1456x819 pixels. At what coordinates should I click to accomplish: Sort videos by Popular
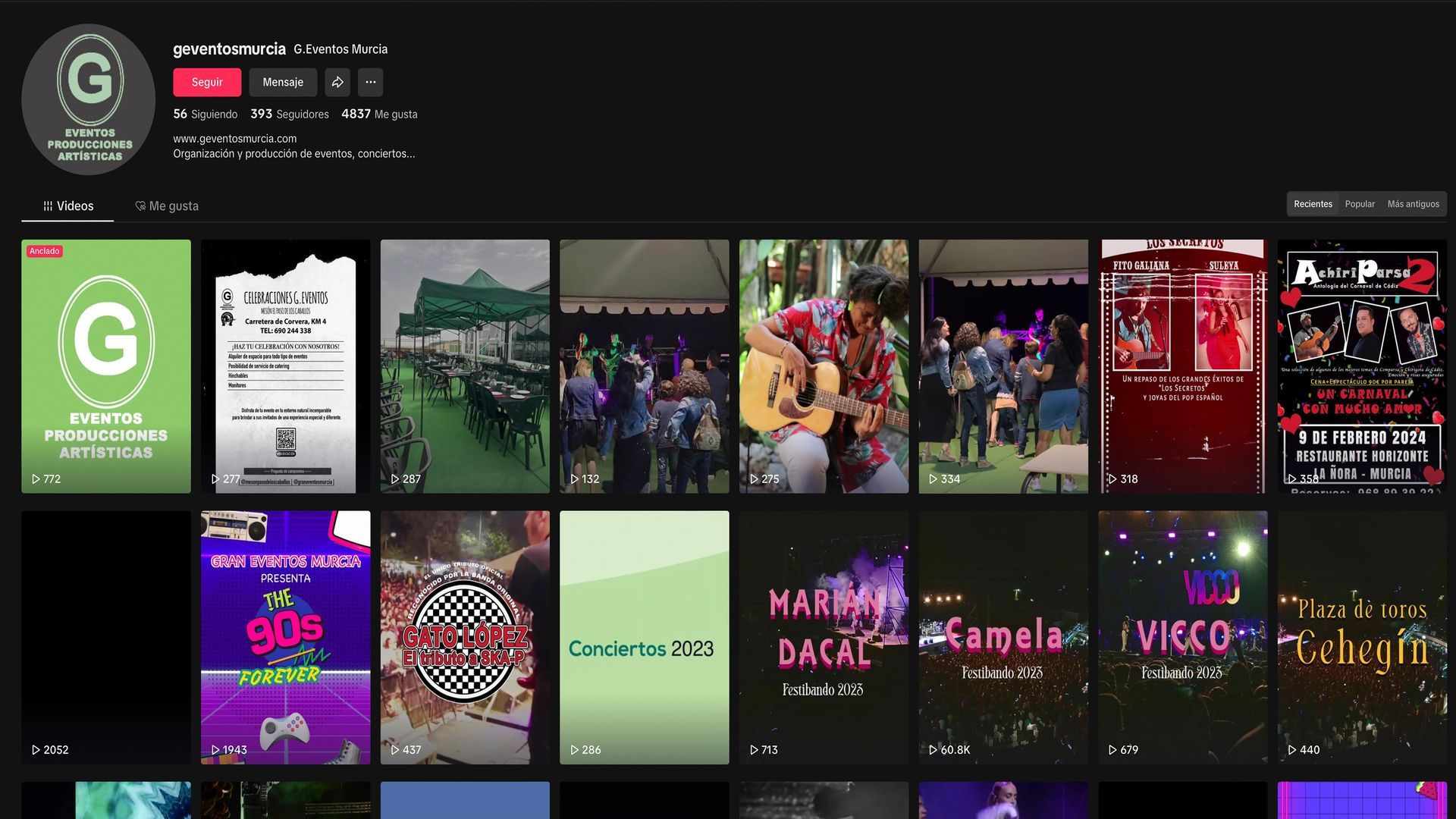(x=1360, y=204)
